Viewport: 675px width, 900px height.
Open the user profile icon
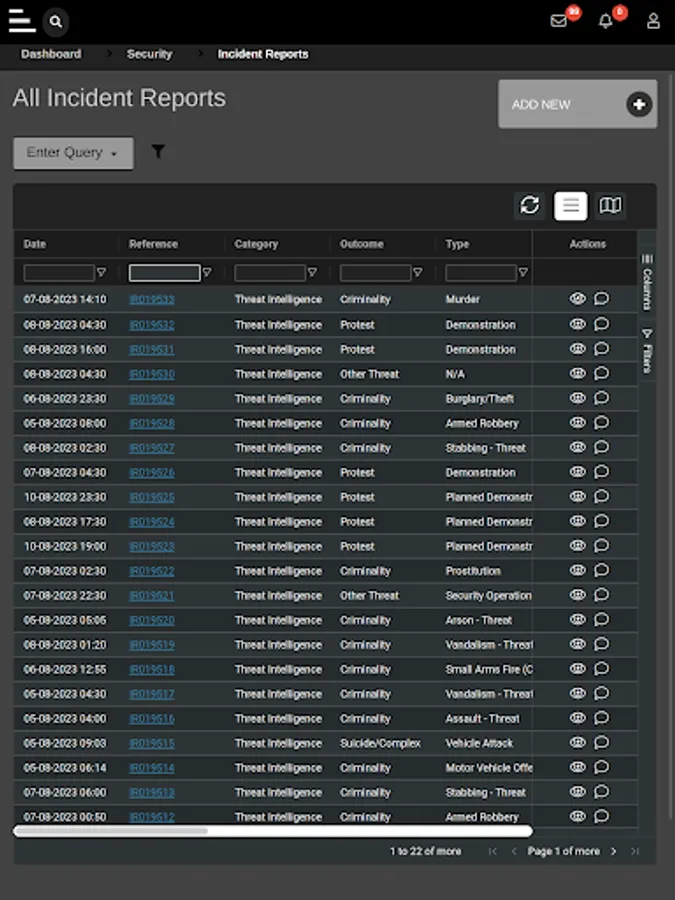click(x=653, y=21)
